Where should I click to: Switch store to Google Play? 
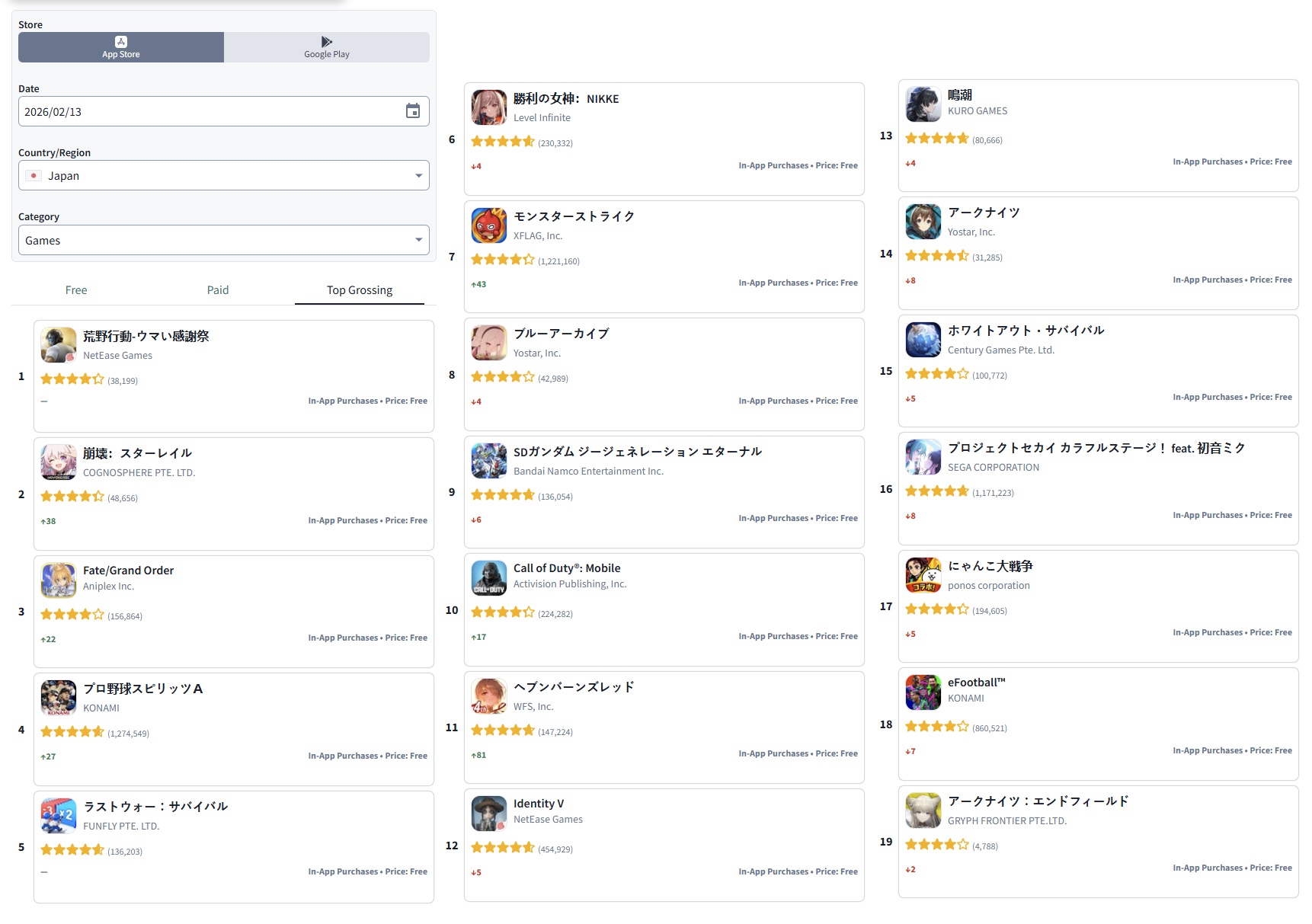click(x=327, y=47)
